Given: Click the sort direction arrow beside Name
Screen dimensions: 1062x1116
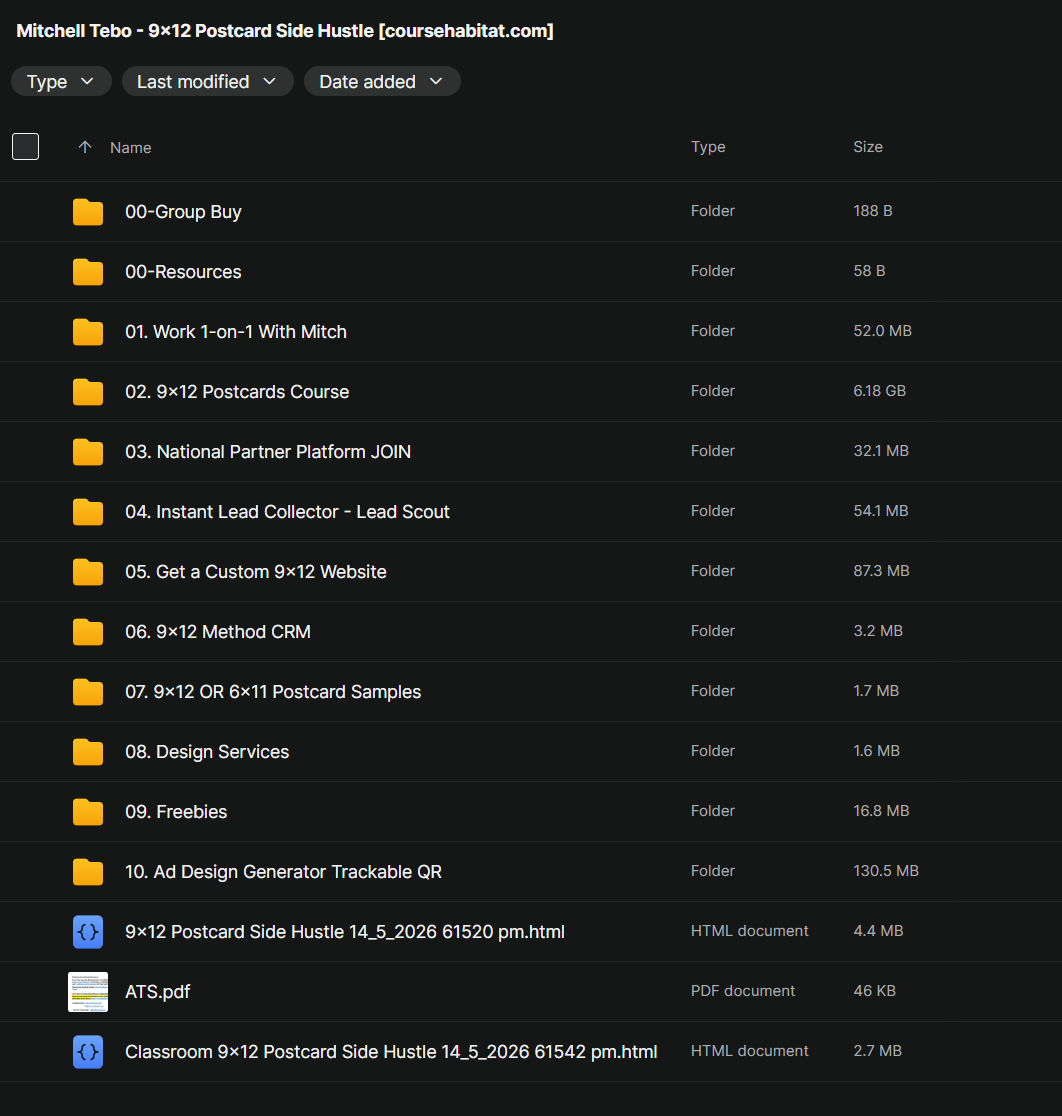Looking at the screenshot, I should point(85,147).
